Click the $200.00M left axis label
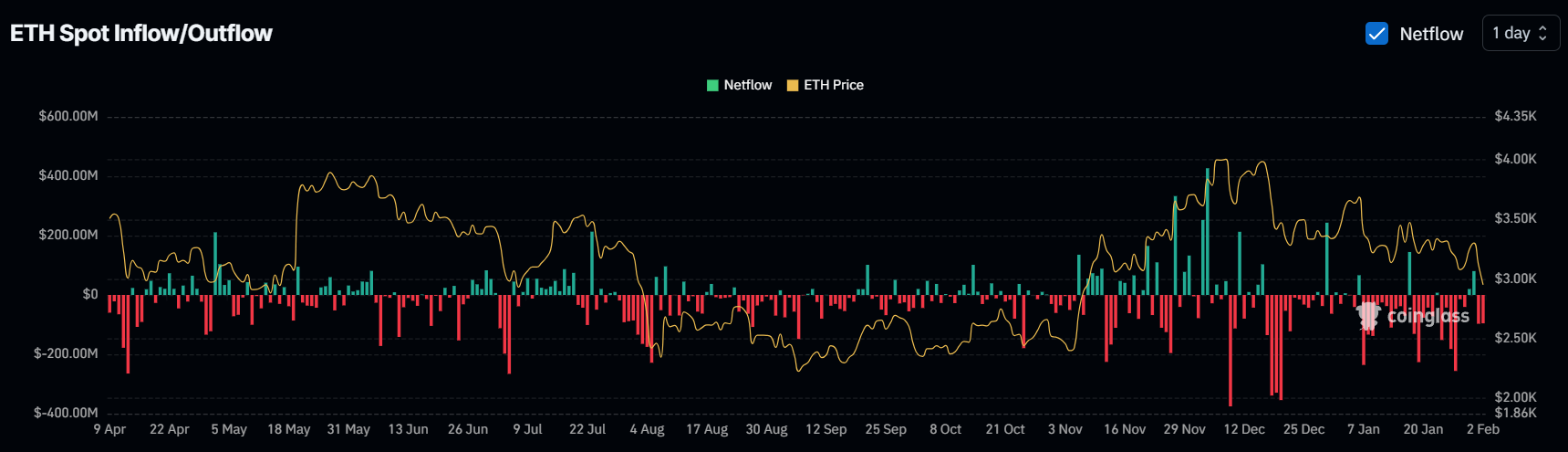This screenshot has width=1568, height=452. (68, 235)
